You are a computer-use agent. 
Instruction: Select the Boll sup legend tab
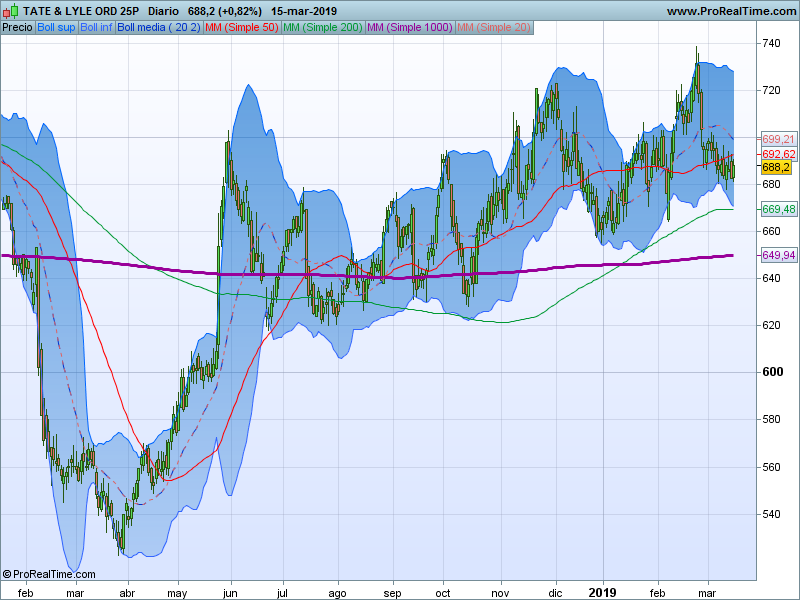click(56, 28)
